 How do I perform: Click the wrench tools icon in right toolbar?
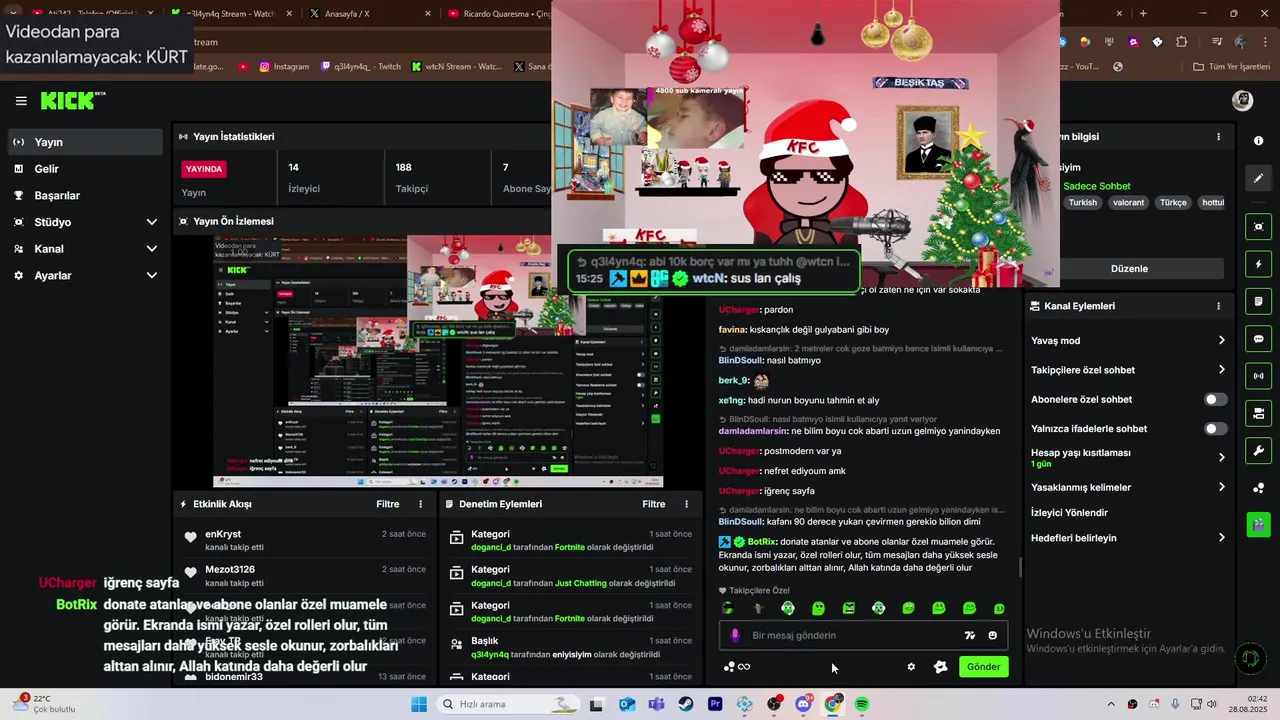click(1258, 451)
